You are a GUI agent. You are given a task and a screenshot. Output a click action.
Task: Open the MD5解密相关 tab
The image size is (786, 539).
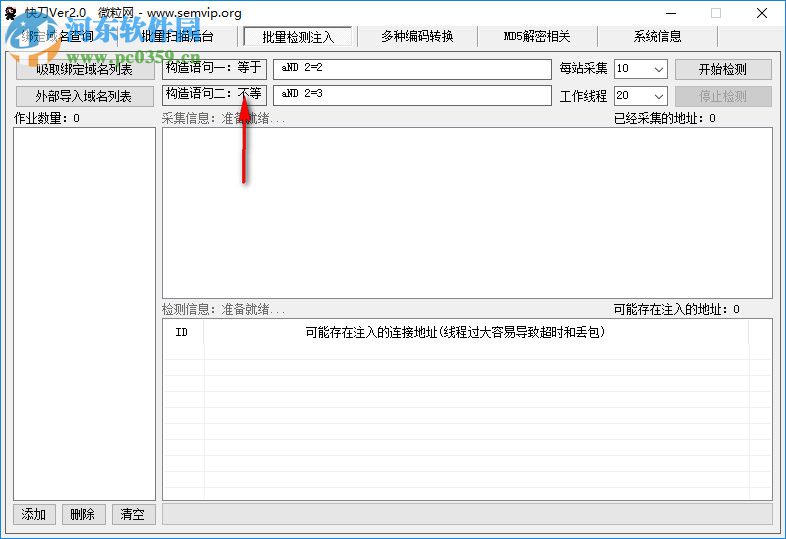point(537,37)
